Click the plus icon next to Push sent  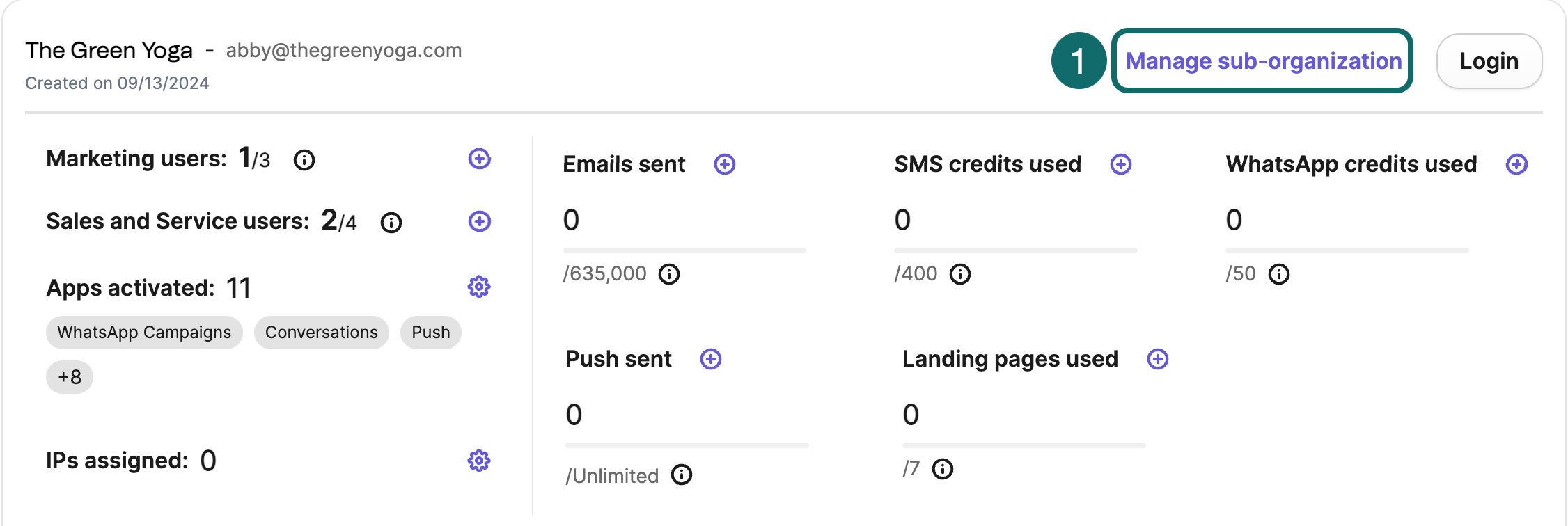[x=710, y=360]
